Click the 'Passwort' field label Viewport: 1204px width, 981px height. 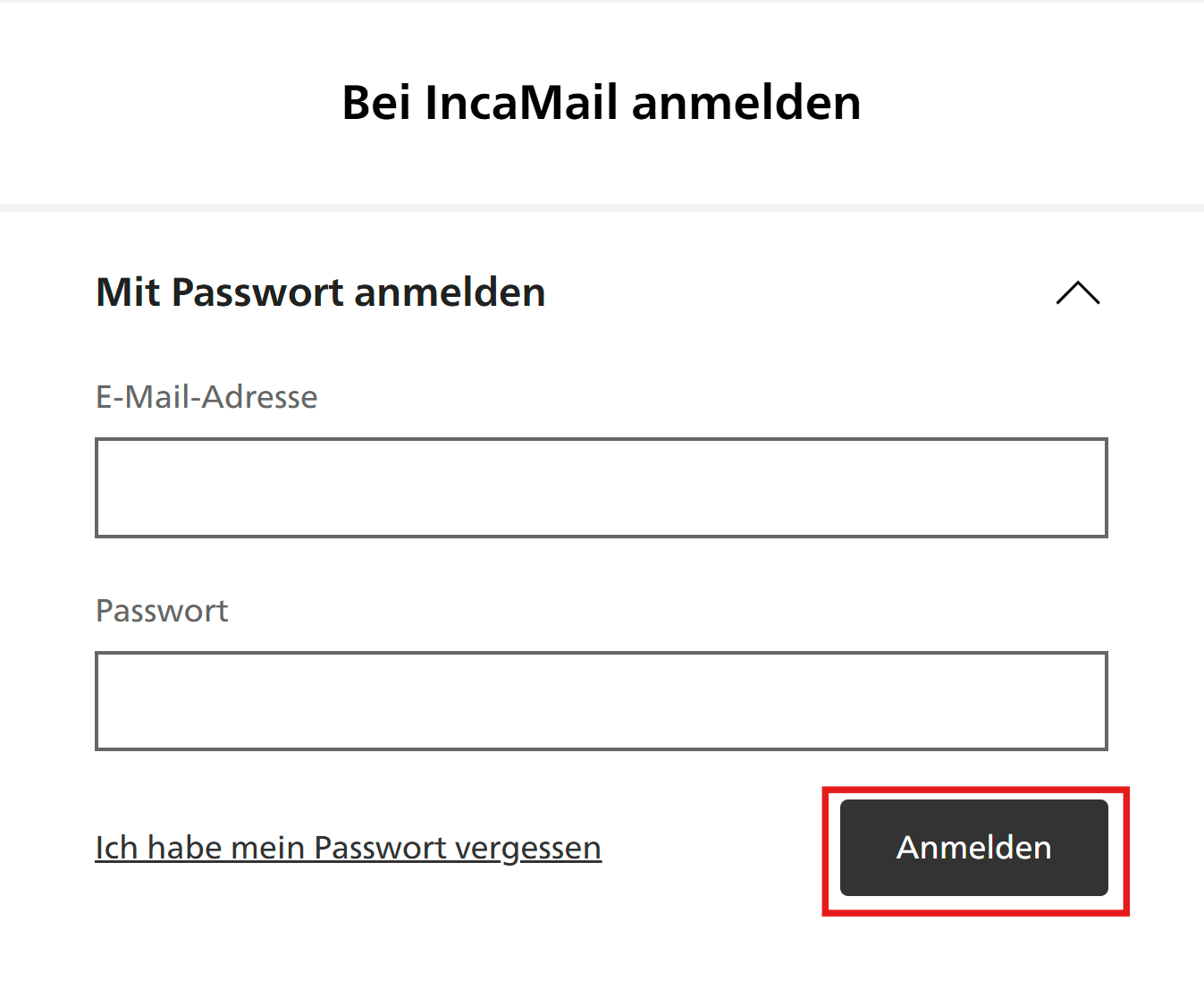162,611
